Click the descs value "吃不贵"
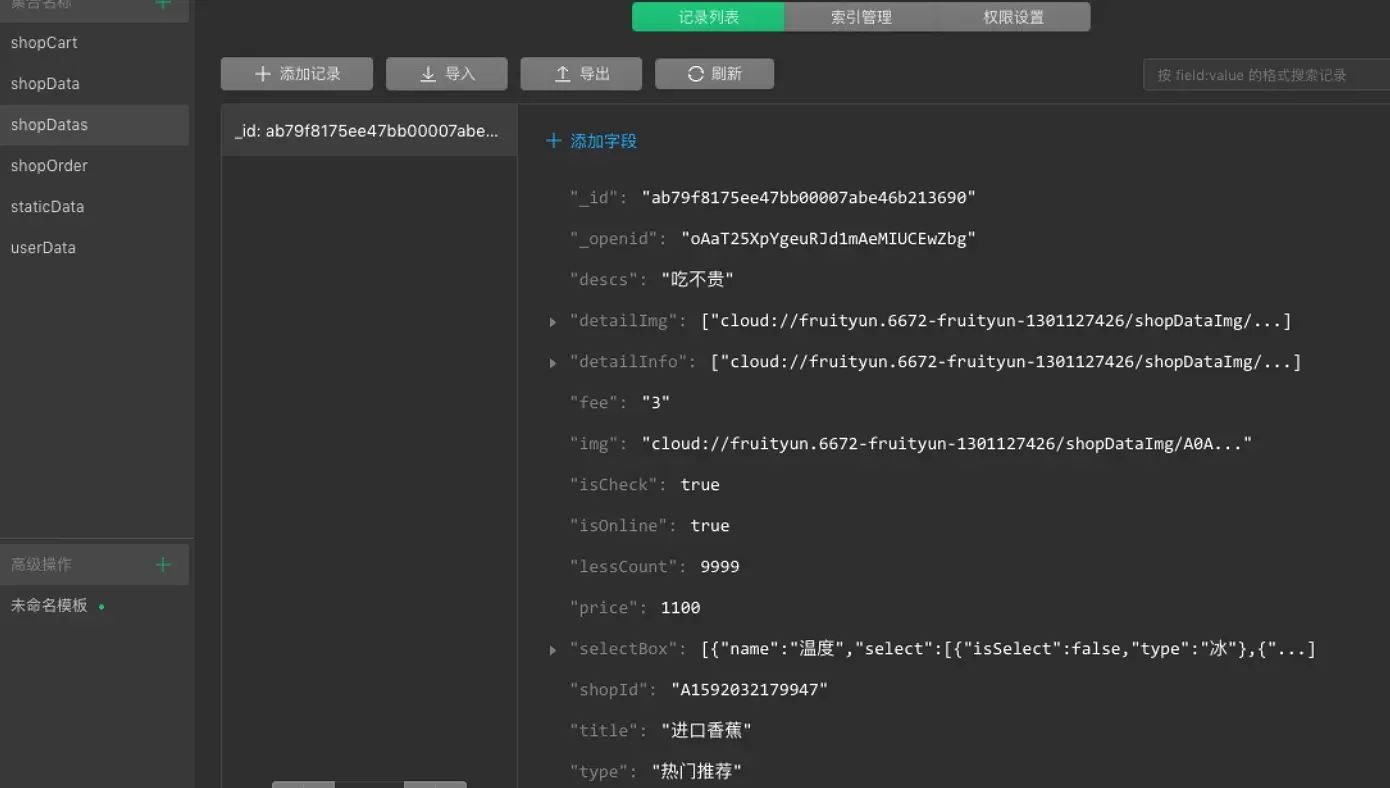 coord(698,280)
